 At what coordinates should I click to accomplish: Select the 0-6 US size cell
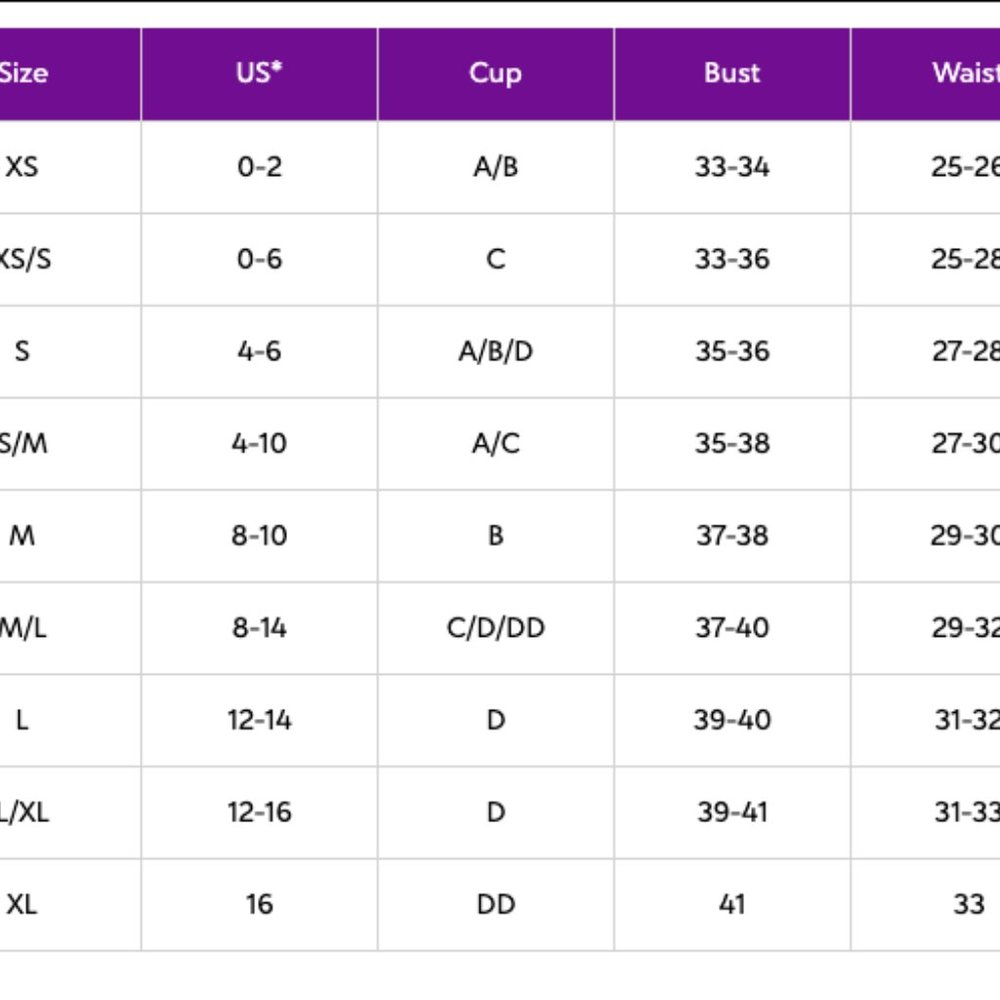[x=259, y=259]
